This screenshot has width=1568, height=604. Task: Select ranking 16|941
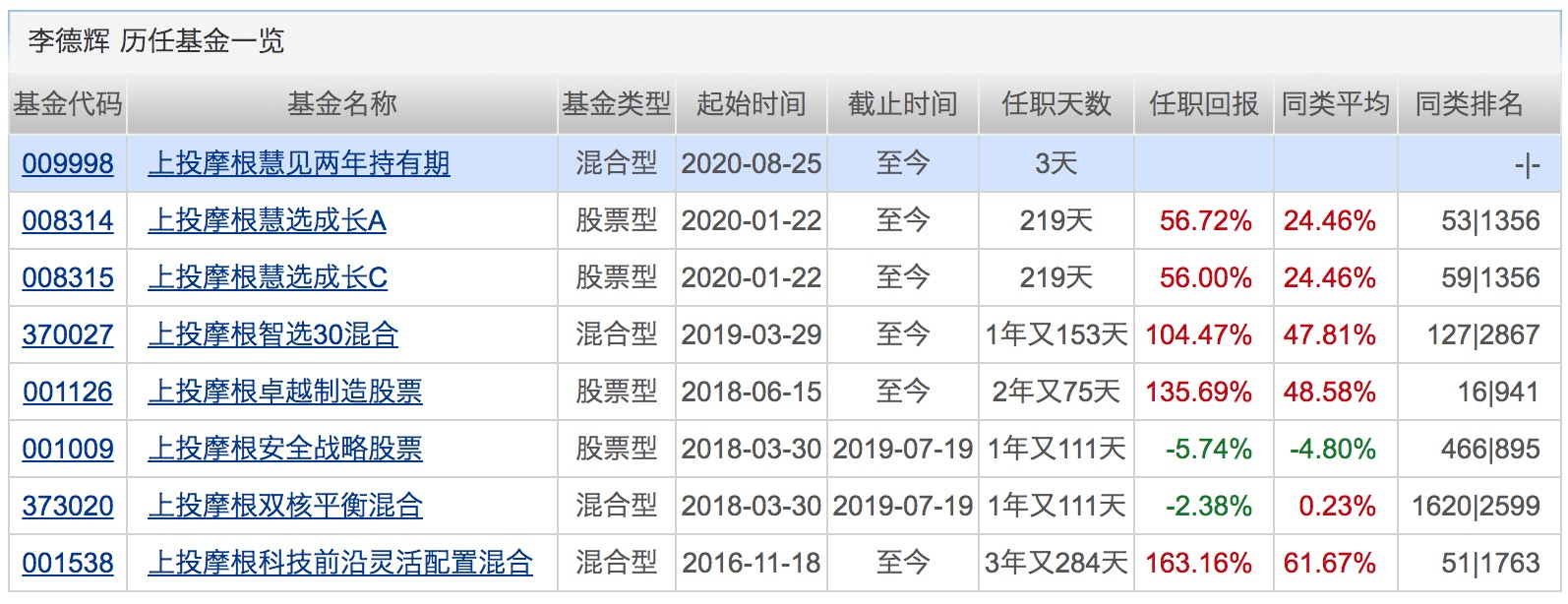click(x=1498, y=392)
